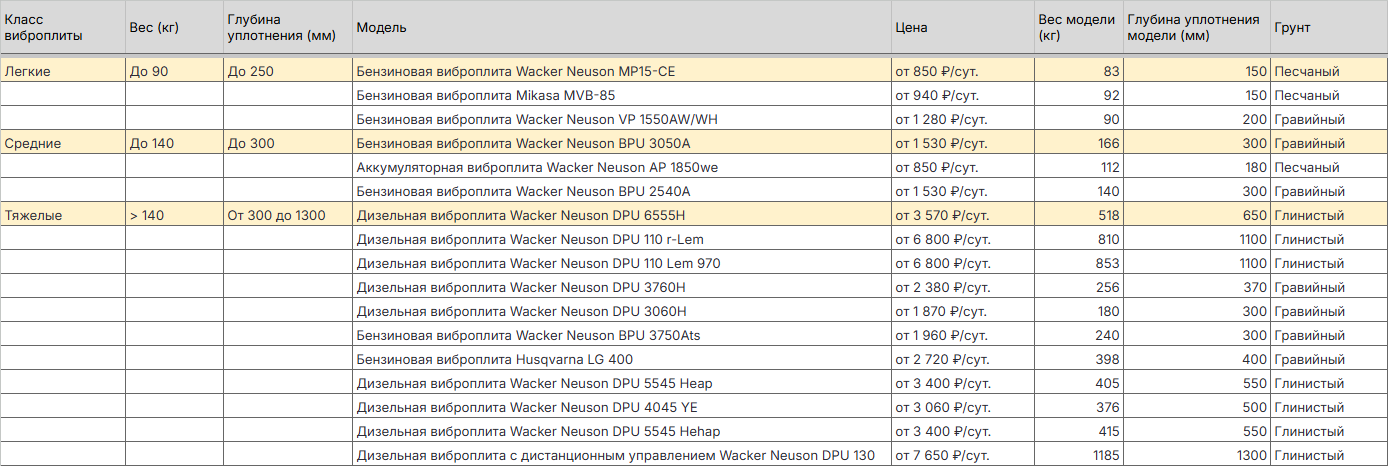Select model weight value '853'
This screenshot has height=466, width=1388.
pyautogui.click(x=1079, y=264)
